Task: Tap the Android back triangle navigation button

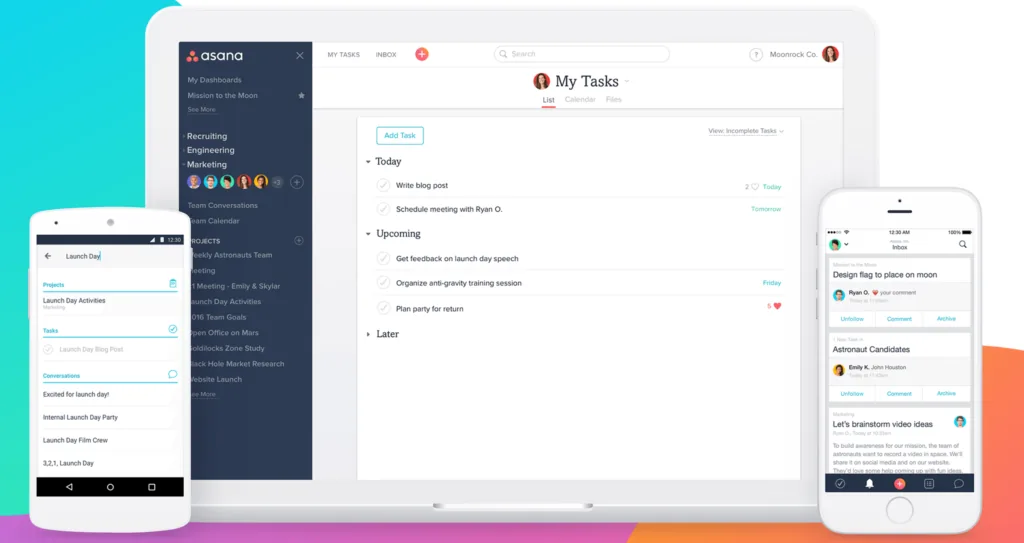Action: [69, 487]
